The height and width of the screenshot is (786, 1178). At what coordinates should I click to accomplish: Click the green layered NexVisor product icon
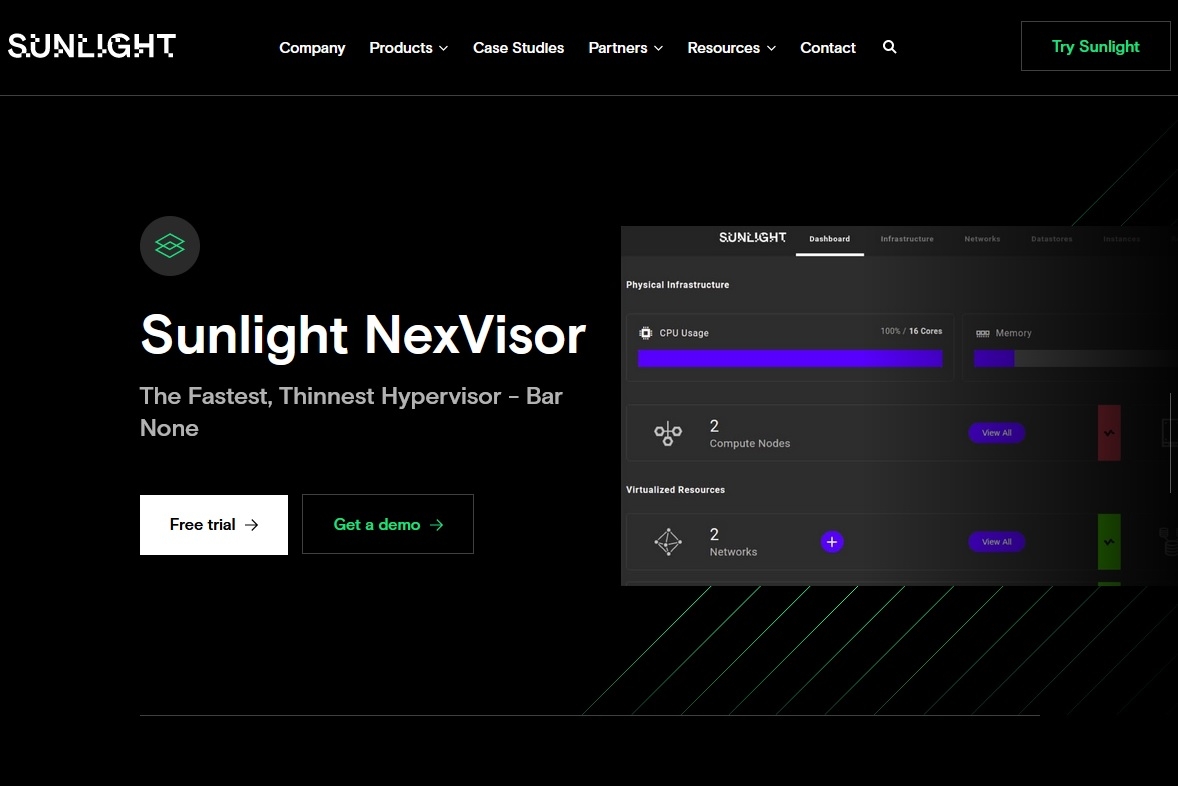(170, 246)
